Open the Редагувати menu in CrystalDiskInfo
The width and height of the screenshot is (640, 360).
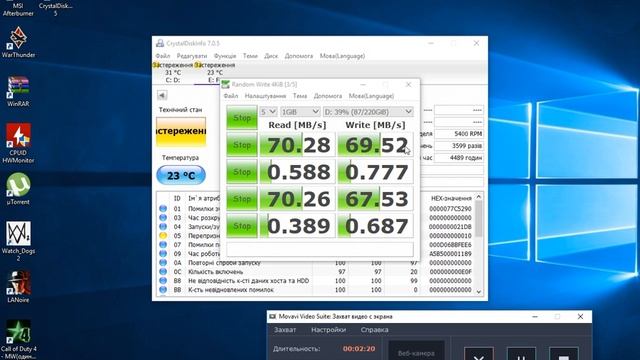pyautogui.click(x=192, y=56)
